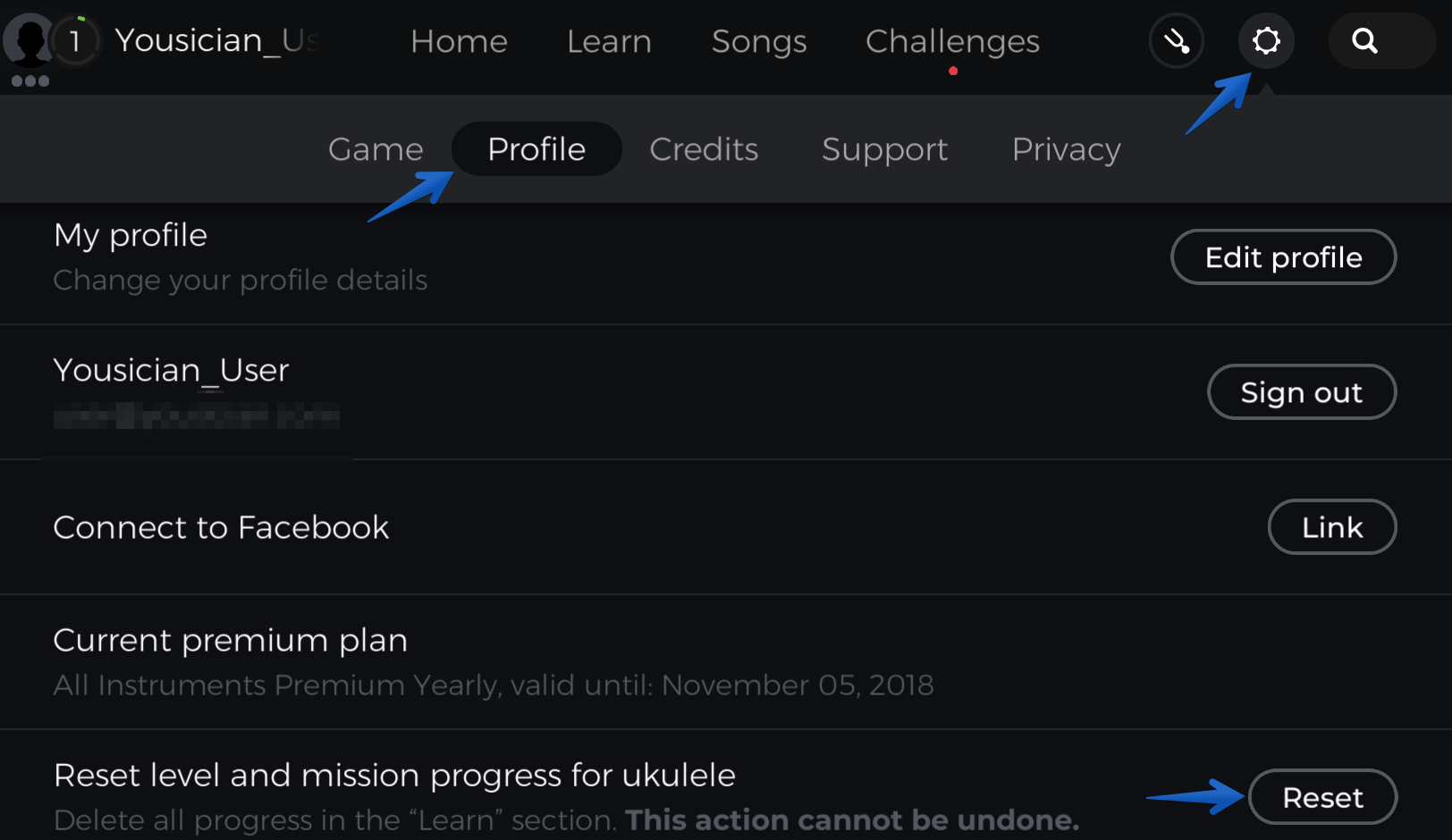Screen dimensions: 1452x840
Task: Open the Privacy tab
Action: click(1066, 149)
